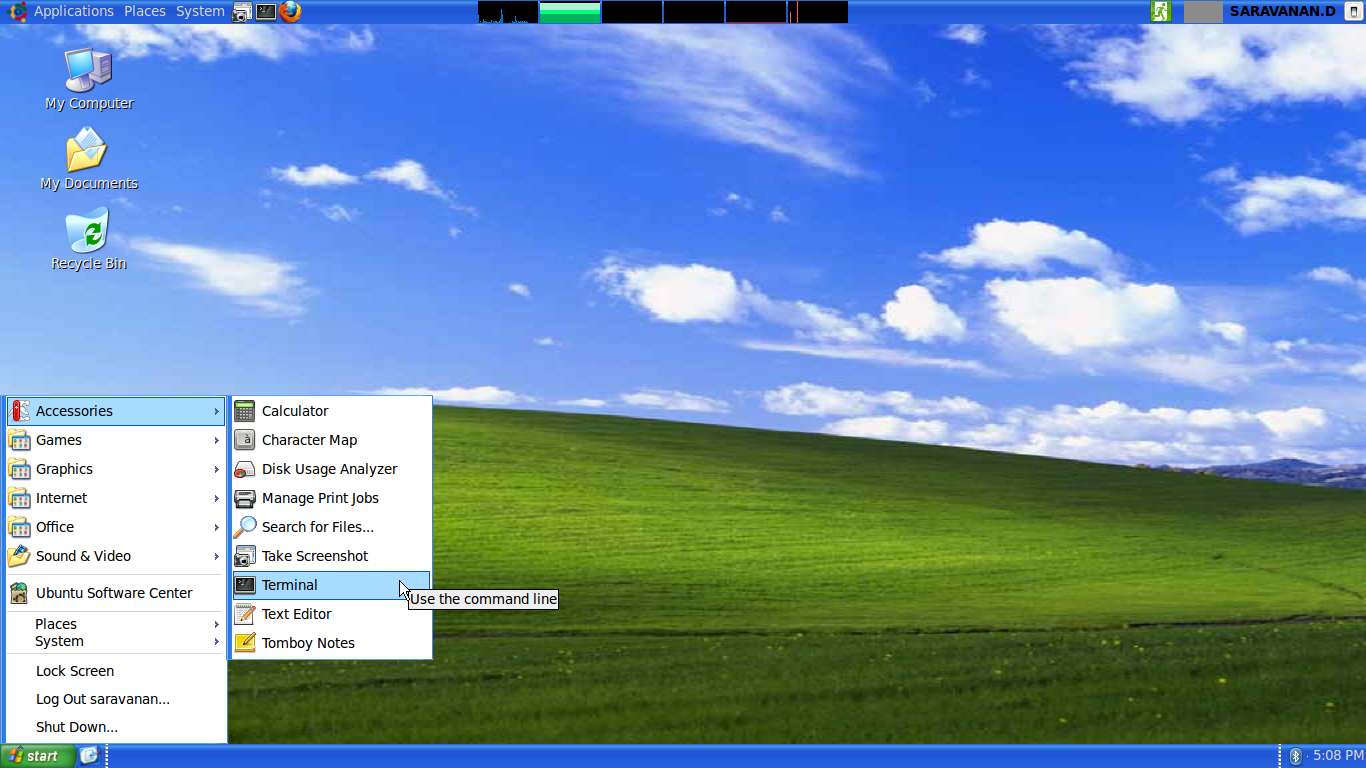Expand the Sound & Video category
The width and height of the screenshot is (1366, 768).
click(x=115, y=556)
